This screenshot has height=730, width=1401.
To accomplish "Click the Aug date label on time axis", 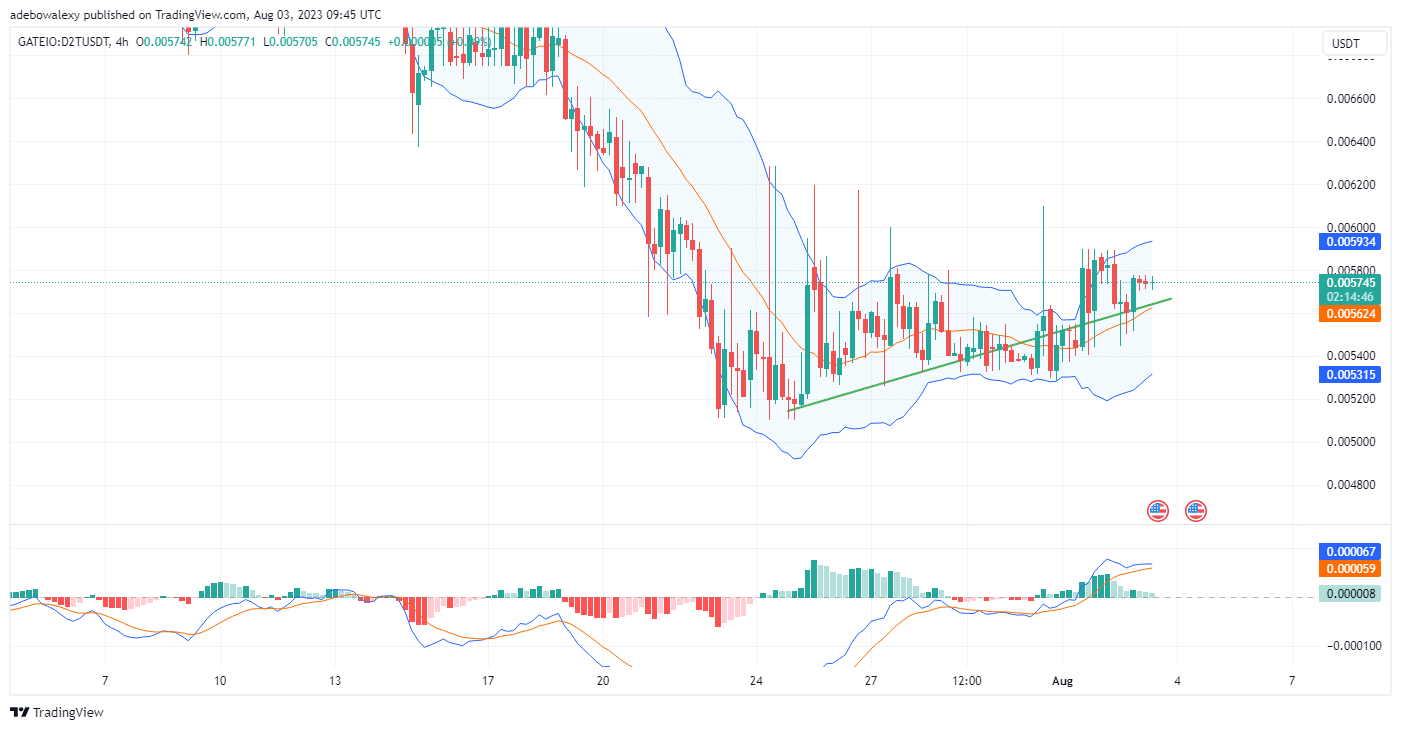I will (x=1063, y=681).
